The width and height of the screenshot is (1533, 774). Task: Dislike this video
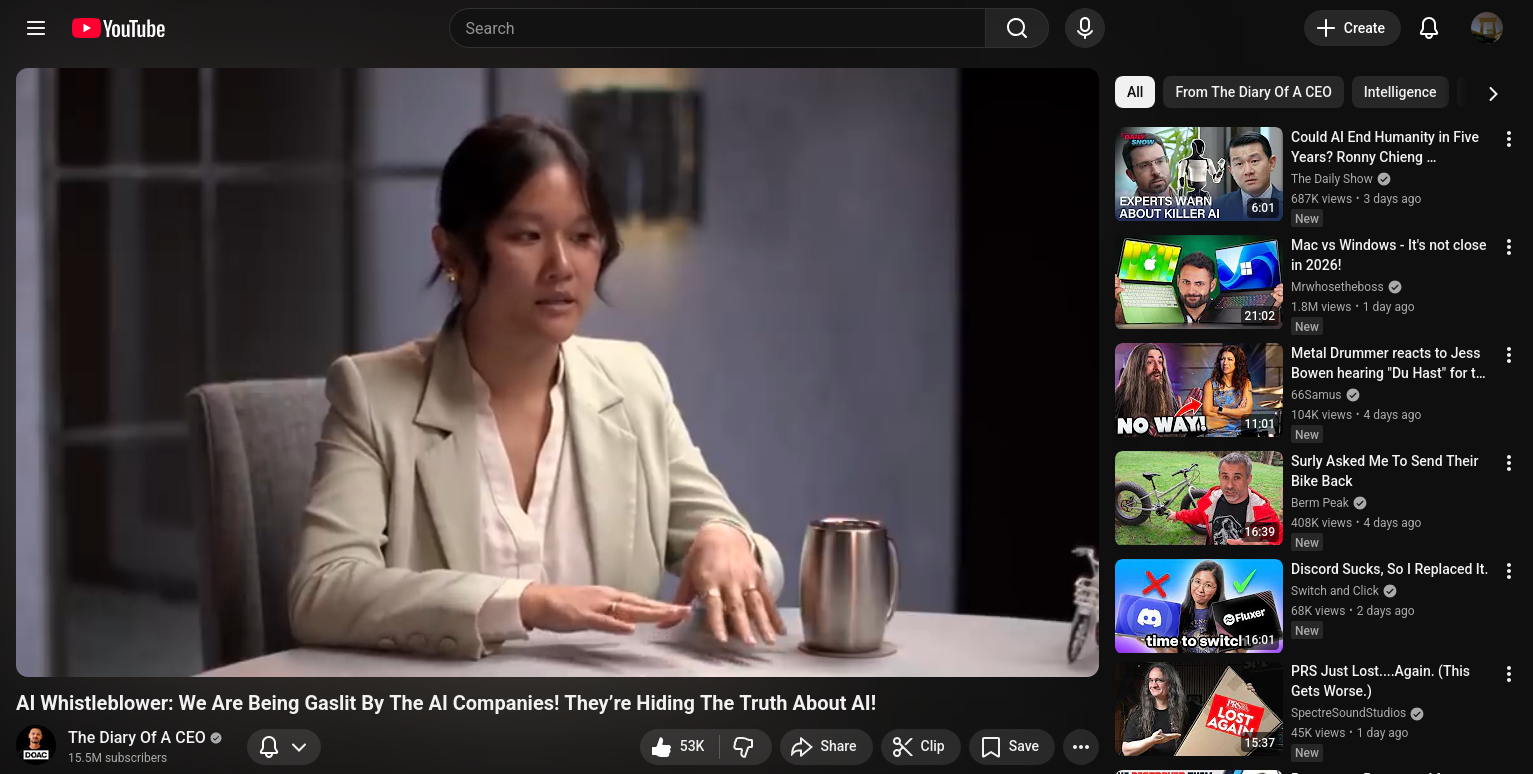tap(743, 746)
